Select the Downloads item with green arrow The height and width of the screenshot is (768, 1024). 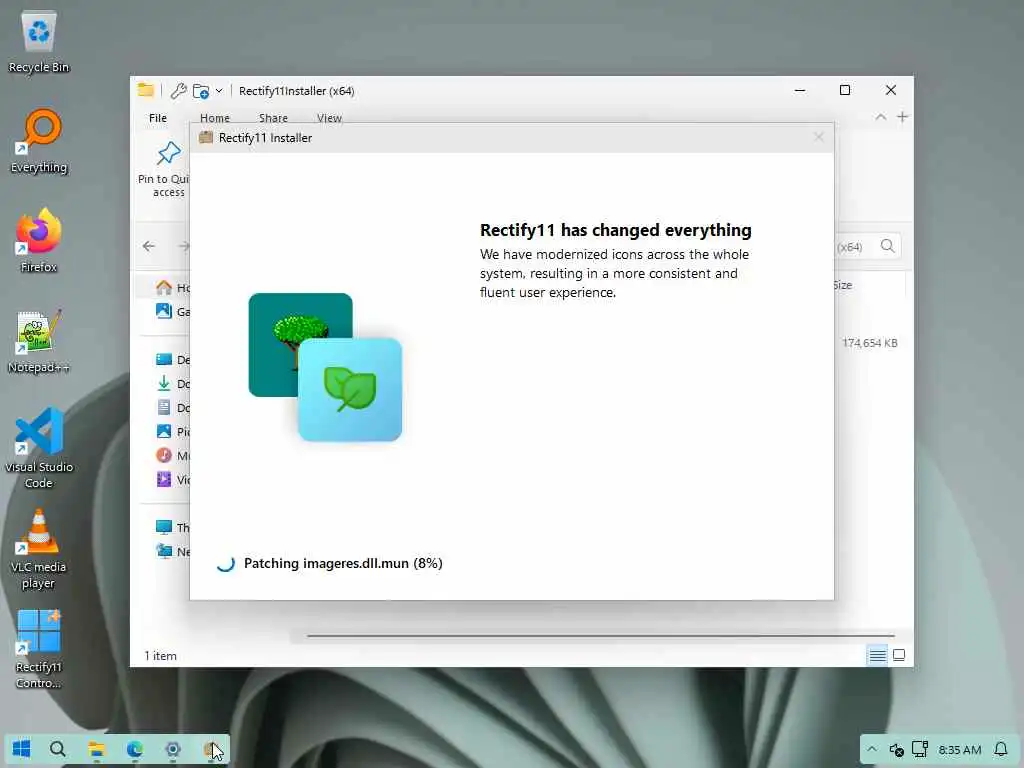click(172, 383)
